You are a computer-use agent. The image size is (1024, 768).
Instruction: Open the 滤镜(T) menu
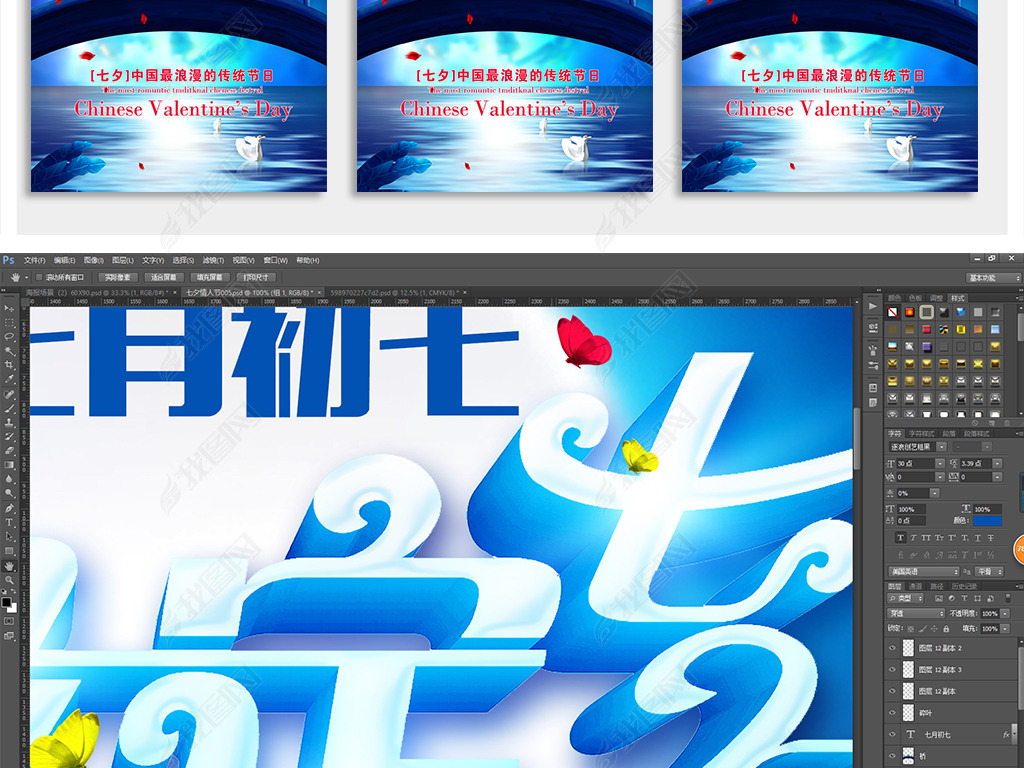pos(212,260)
